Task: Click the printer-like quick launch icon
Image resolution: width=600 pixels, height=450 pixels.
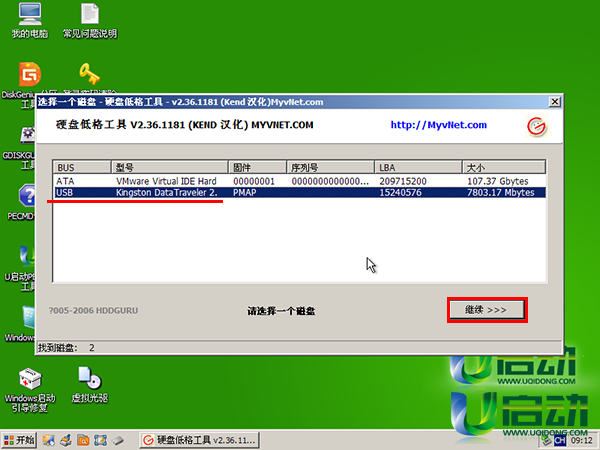Action: tap(66, 440)
